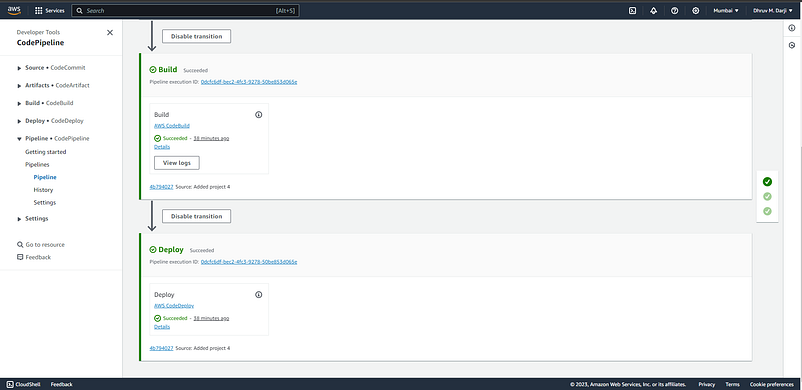Open the History page in sidebar

point(43,190)
